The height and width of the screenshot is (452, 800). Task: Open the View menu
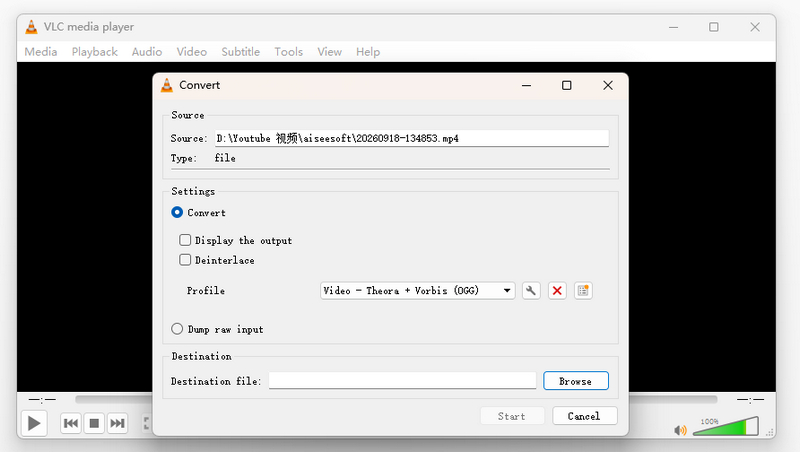pyautogui.click(x=330, y=52)
